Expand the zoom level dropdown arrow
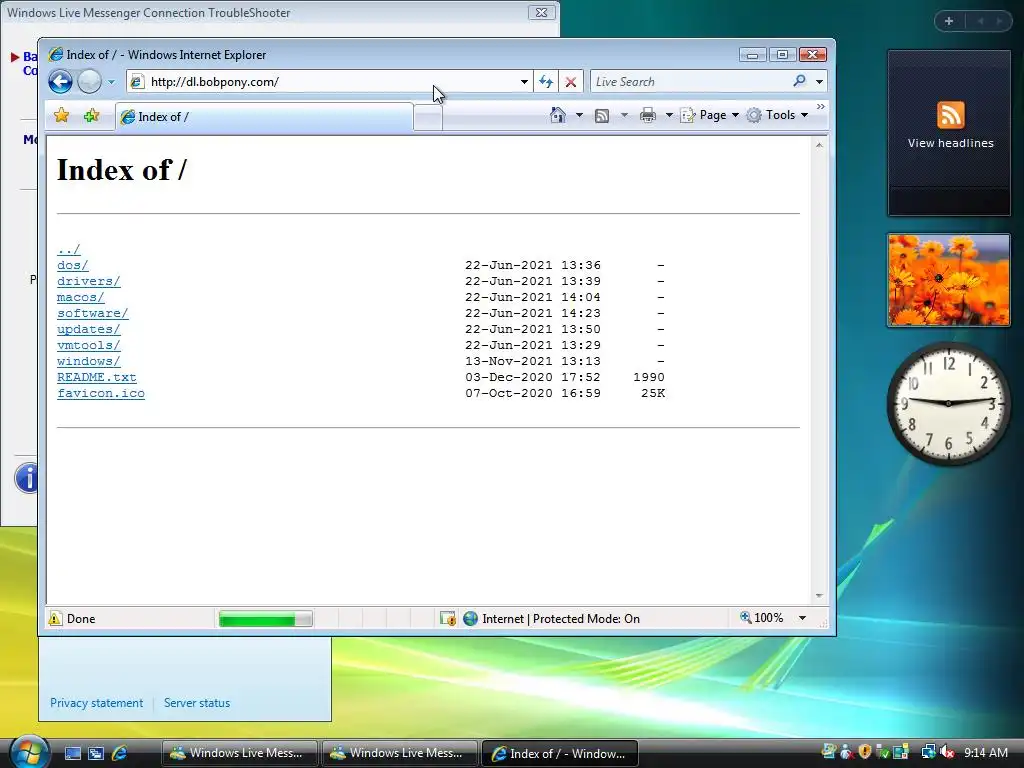 point(802,618)
